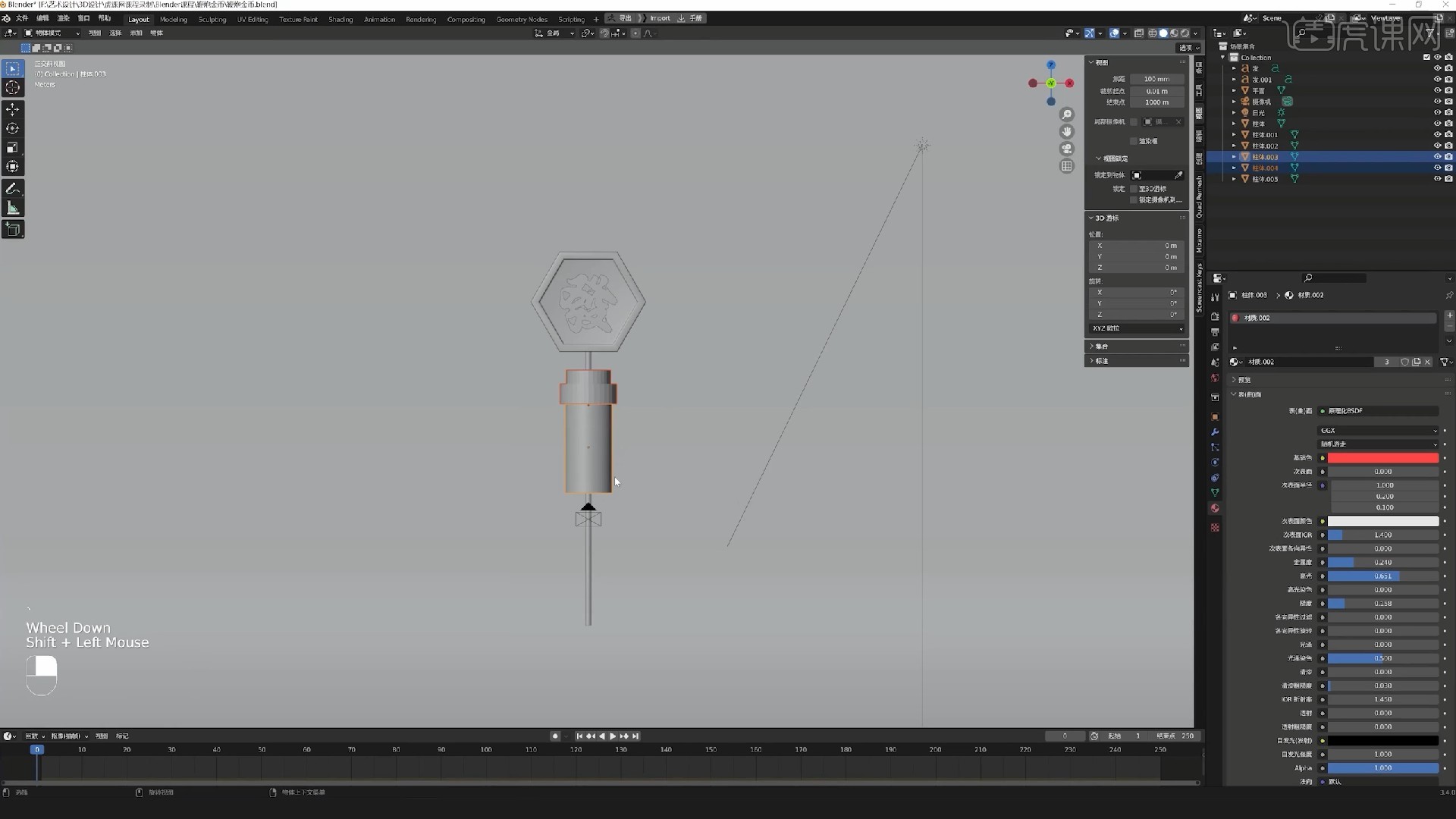Select the Move tool

[x=13, y=110]
